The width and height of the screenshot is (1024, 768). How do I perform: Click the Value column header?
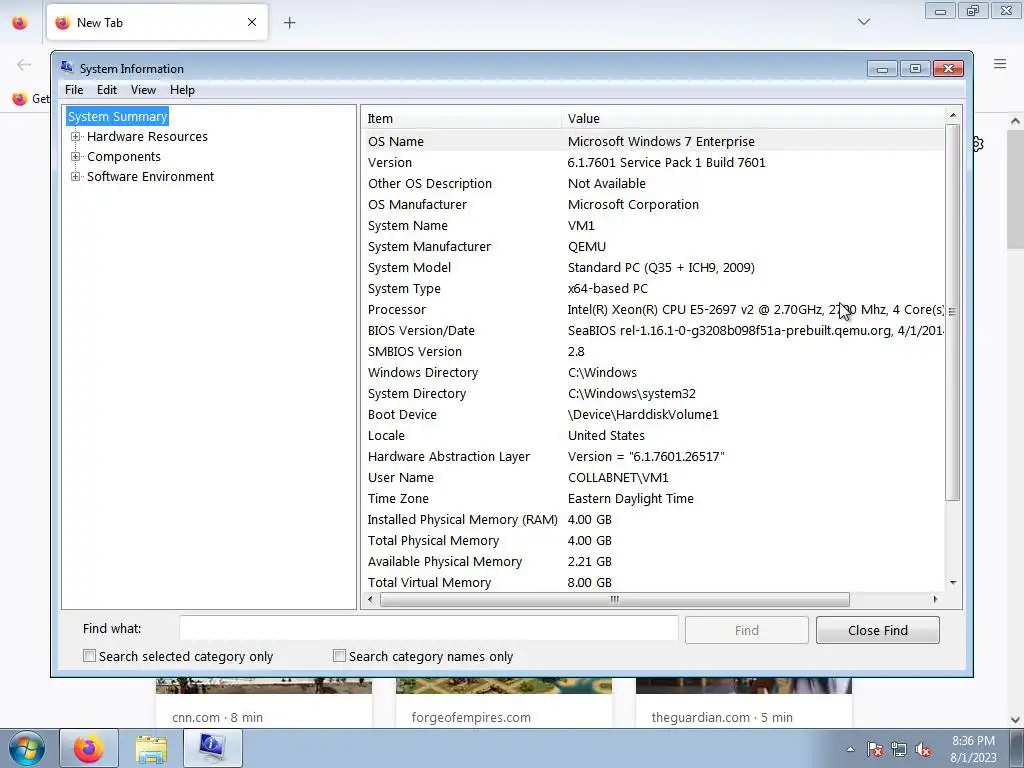tap(752, 118)
